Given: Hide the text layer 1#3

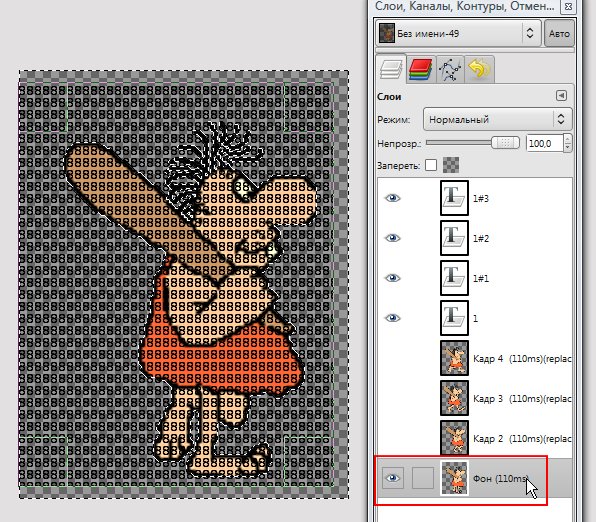Looking at the screenshot, I should pyautogui.click(x=393, y=198).
